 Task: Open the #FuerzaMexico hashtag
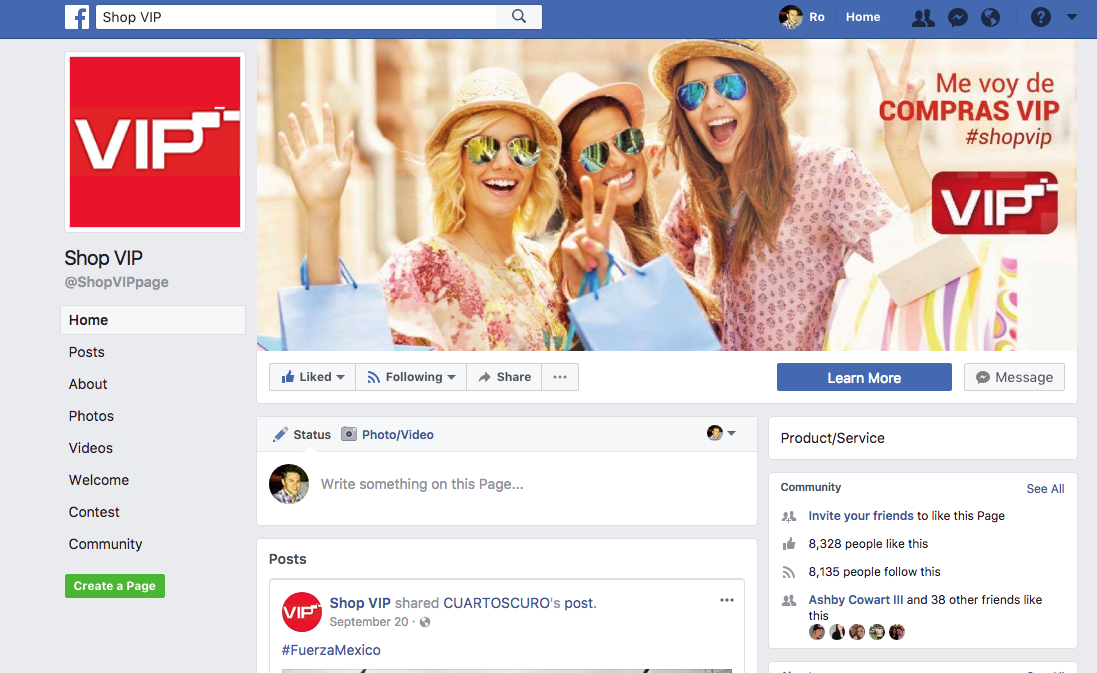[x=331, y=650]
